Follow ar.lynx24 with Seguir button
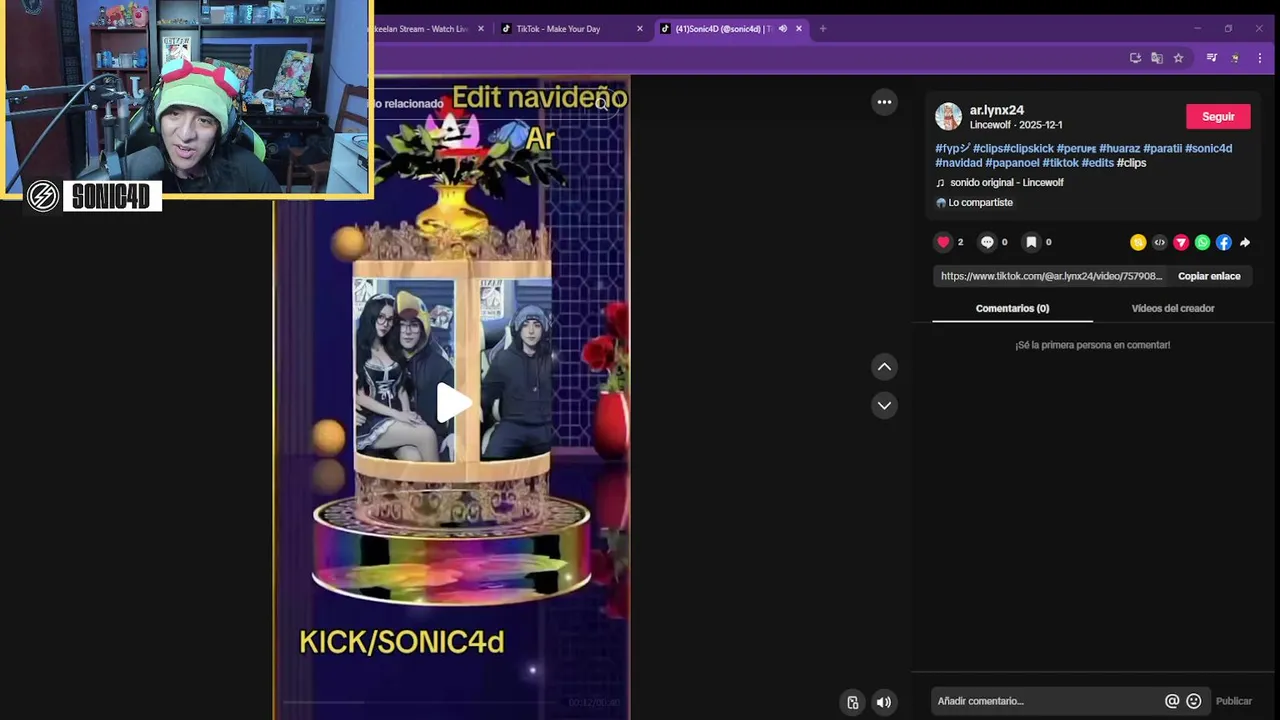The height and width of the screenshot is (720, 1280). point(1218,117)
